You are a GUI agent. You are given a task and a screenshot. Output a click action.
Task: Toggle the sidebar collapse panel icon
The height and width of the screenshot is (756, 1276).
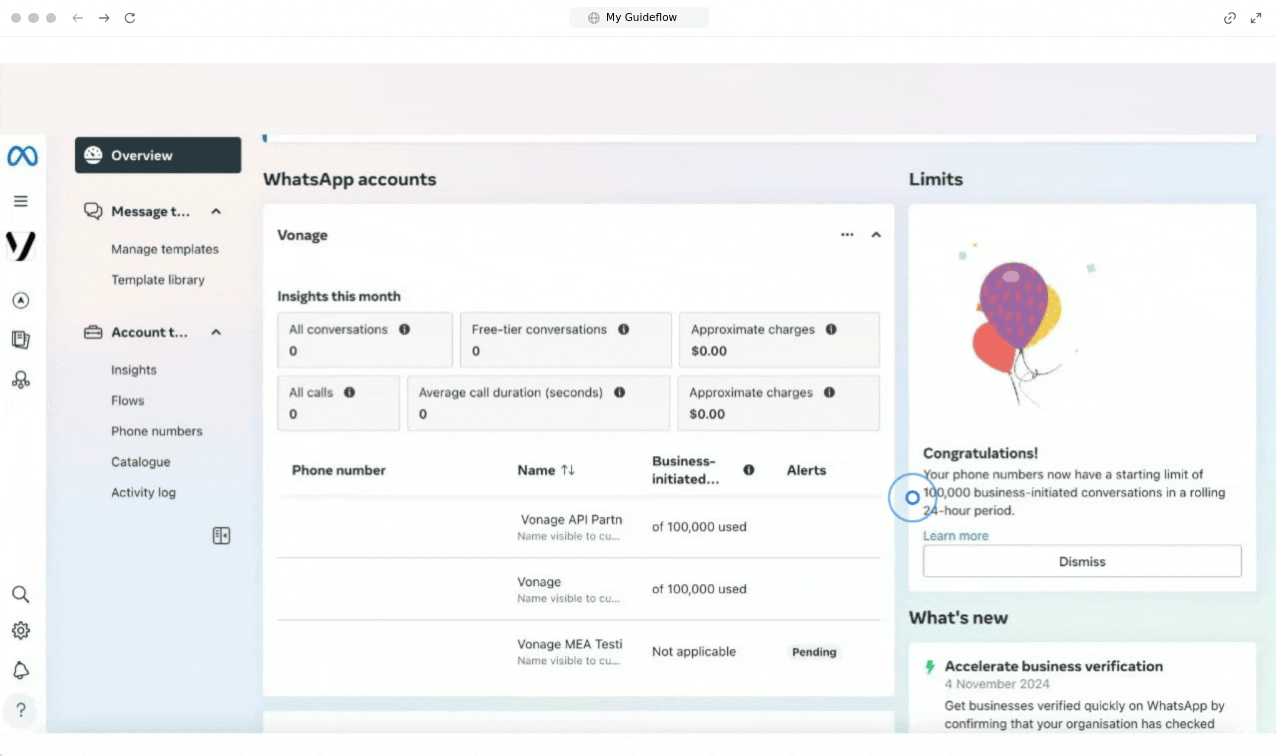[x=221, y=536]
